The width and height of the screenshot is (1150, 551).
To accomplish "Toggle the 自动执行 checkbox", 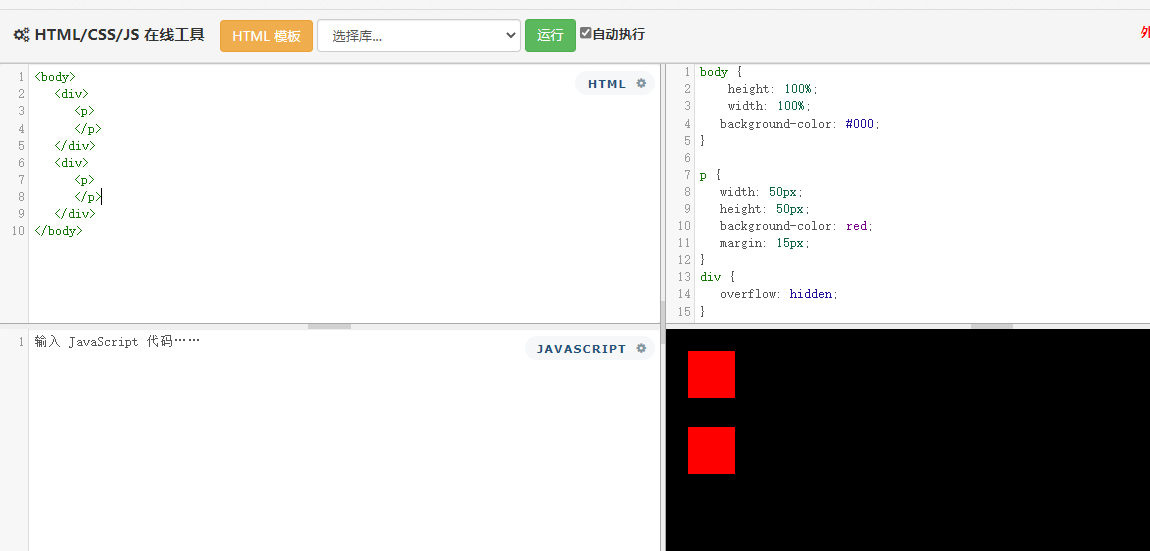I will (x=585, y=33).
